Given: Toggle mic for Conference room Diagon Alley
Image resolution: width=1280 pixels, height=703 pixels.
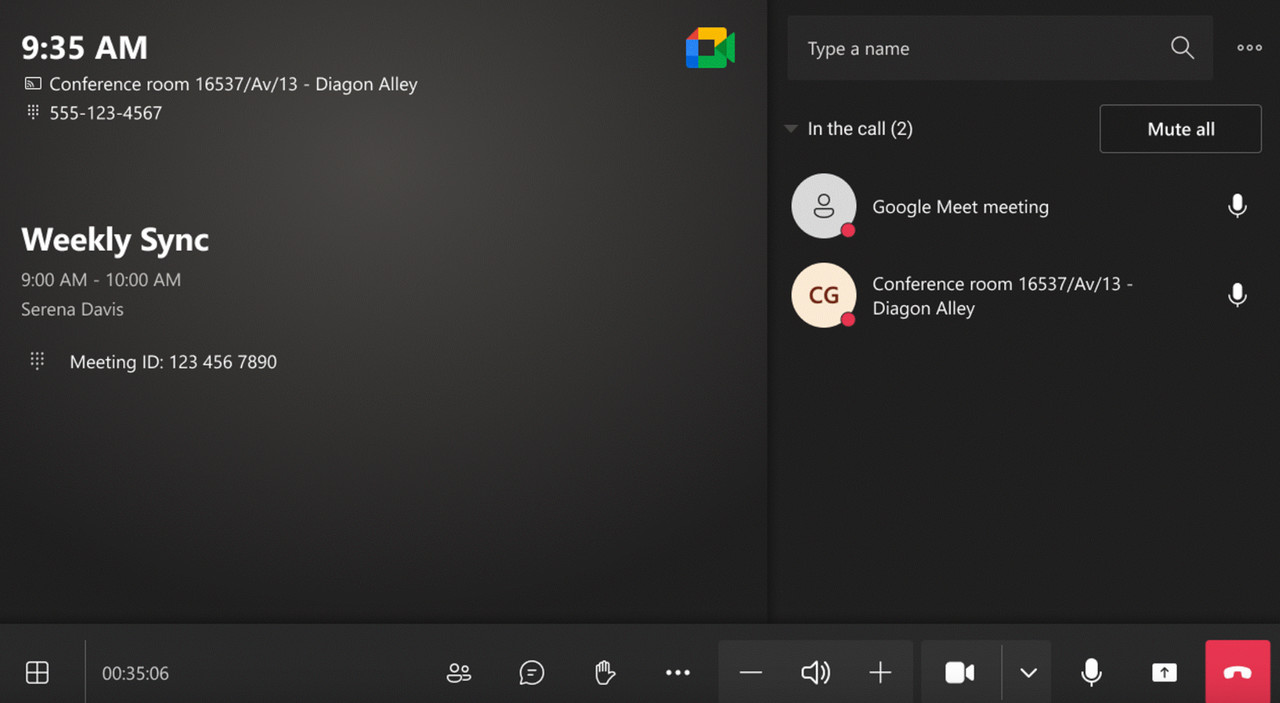Looking at the screenshot, I should coord(1237,295).
